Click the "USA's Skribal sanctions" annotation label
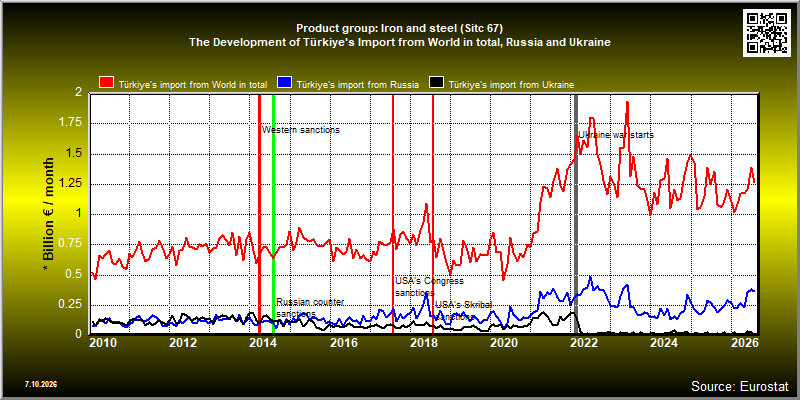This screenshot has width=800, height=400. click(x=463, y=311)
